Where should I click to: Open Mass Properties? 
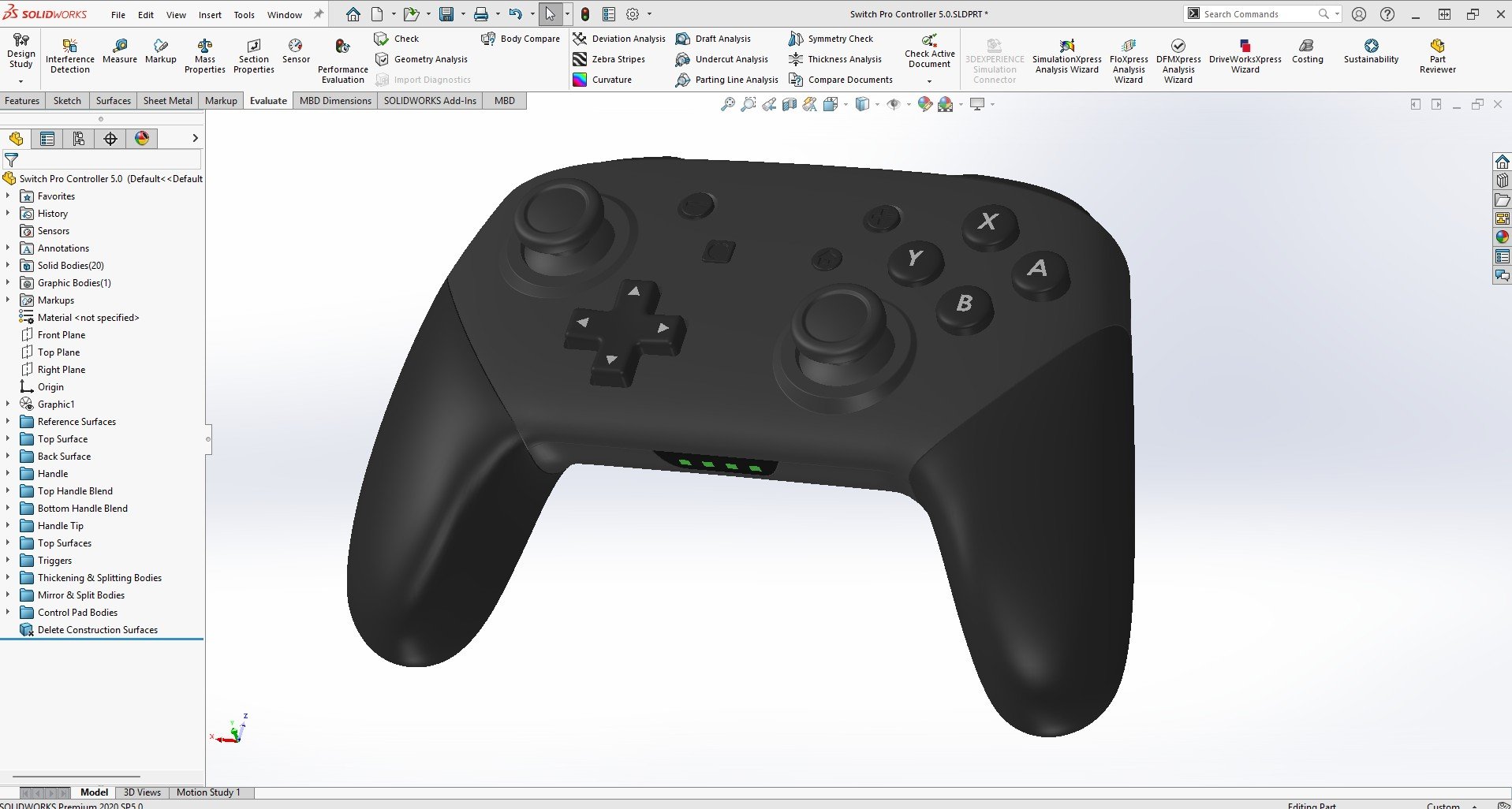coord(205,55)
